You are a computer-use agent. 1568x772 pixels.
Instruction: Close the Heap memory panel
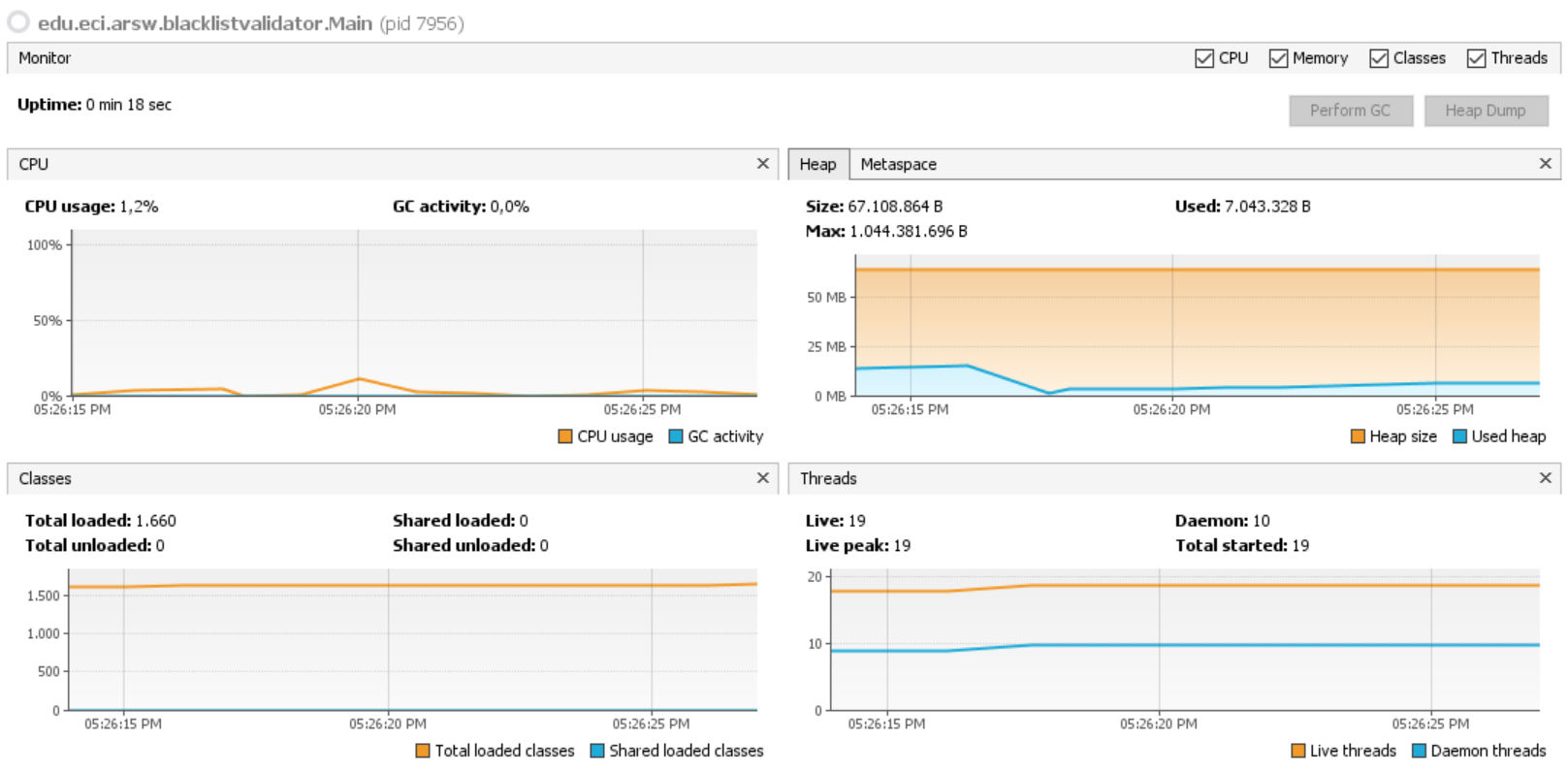pyautogui.click(x=1546, y=164)
